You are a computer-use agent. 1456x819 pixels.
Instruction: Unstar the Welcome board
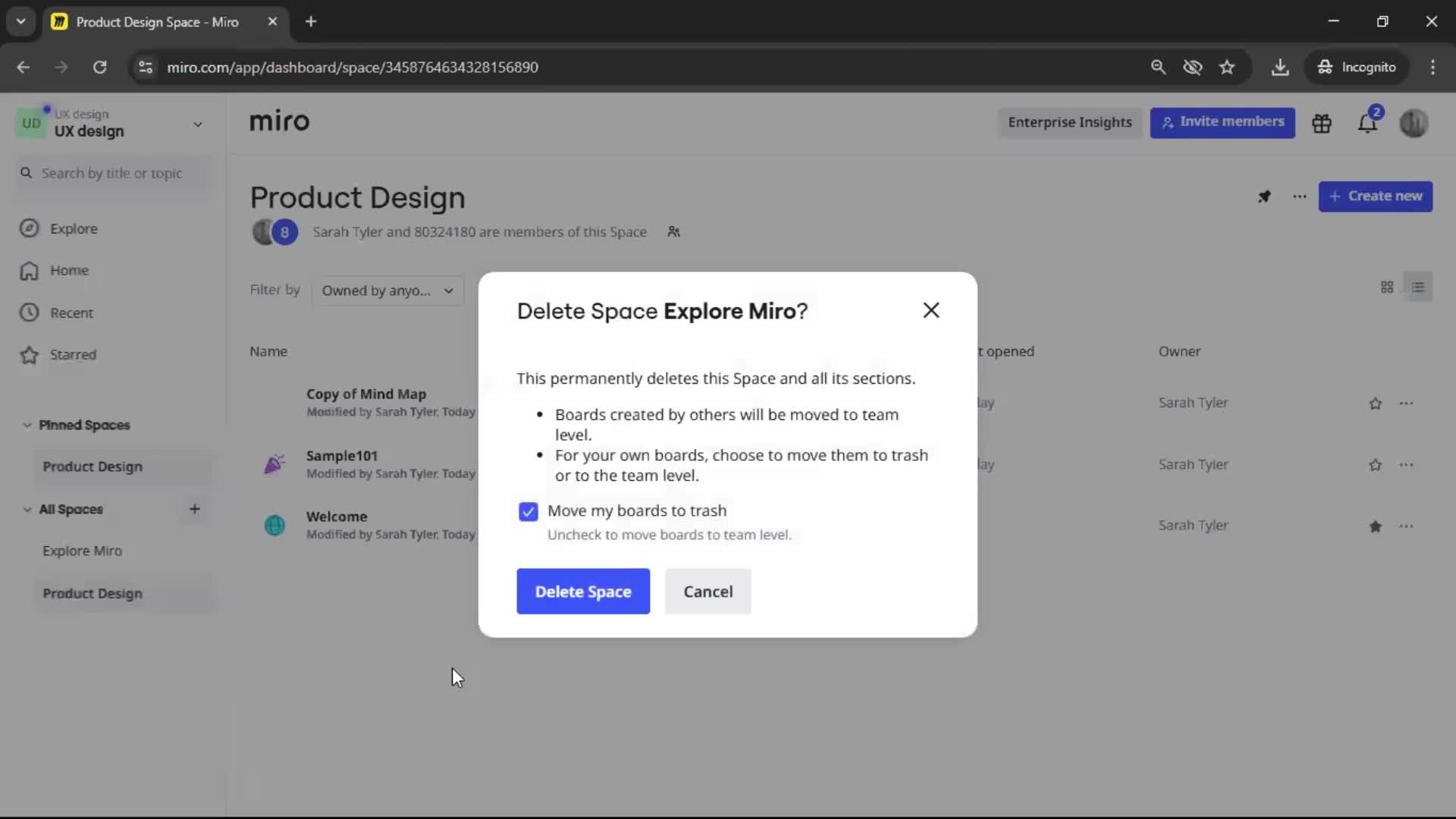tap(1375, 526)
